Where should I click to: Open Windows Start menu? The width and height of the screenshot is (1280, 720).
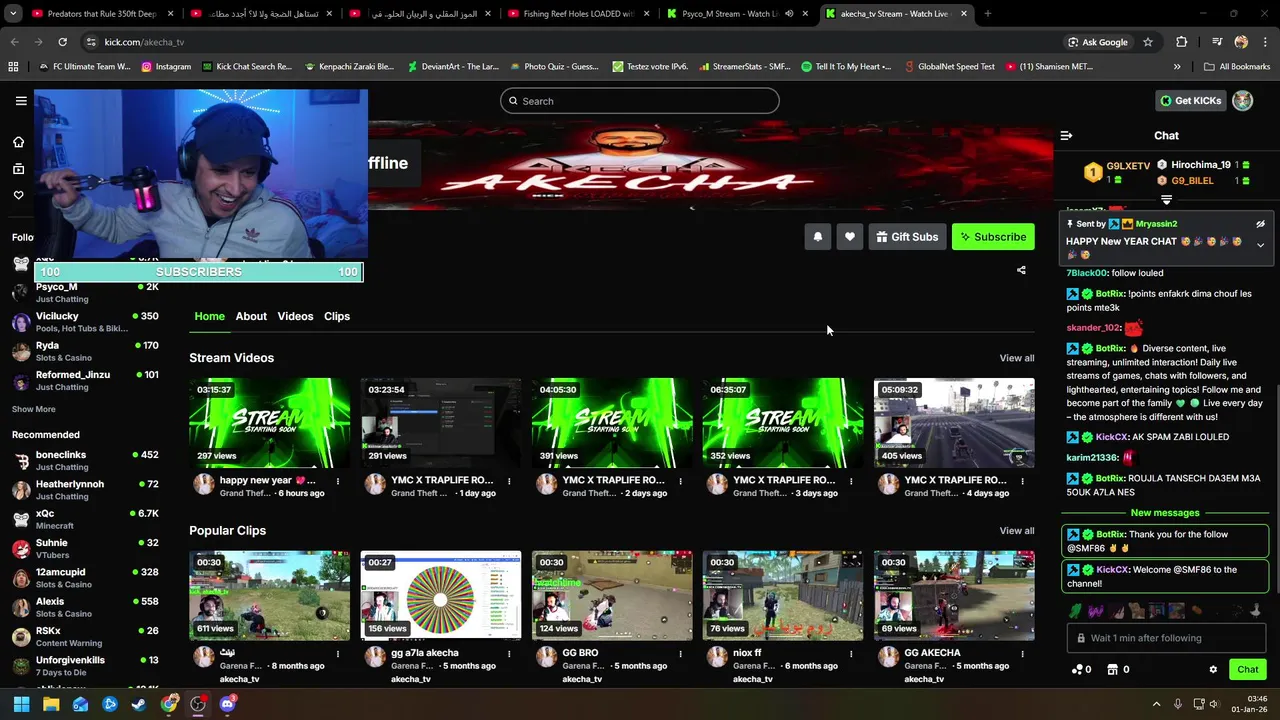(21, 704)
